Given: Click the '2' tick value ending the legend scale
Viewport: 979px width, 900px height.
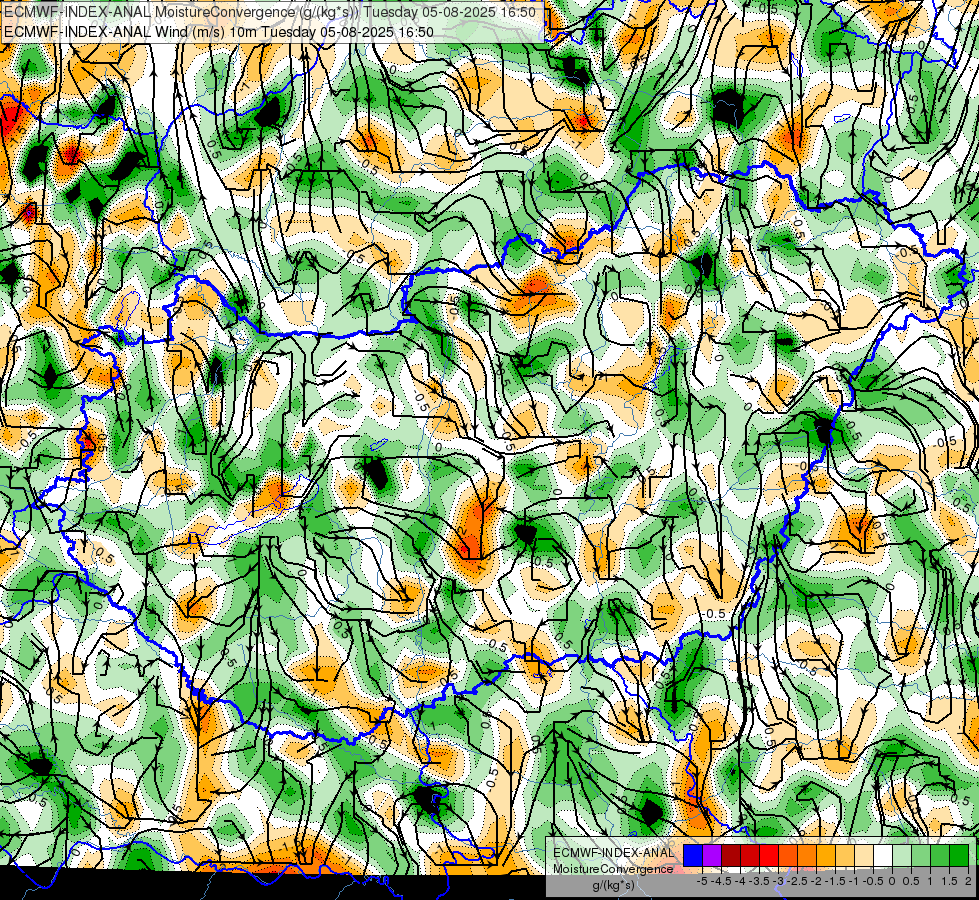Looking at the screenshot, I should [968, 881].
